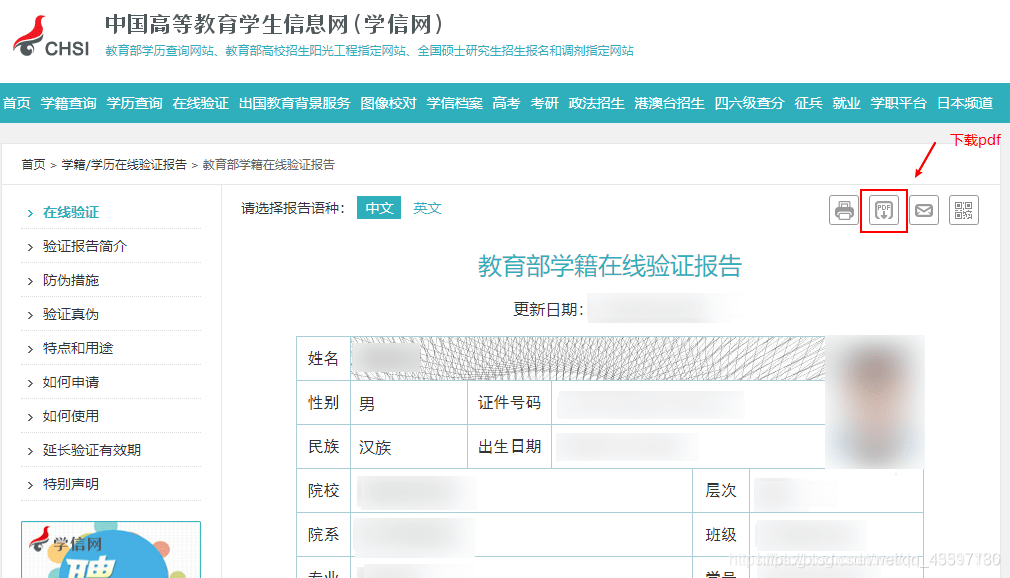The height and width of the screenshot is (578, 1010).
Task: Open 防伪措施 in the sidebar
Action: [x=71, y=280]
